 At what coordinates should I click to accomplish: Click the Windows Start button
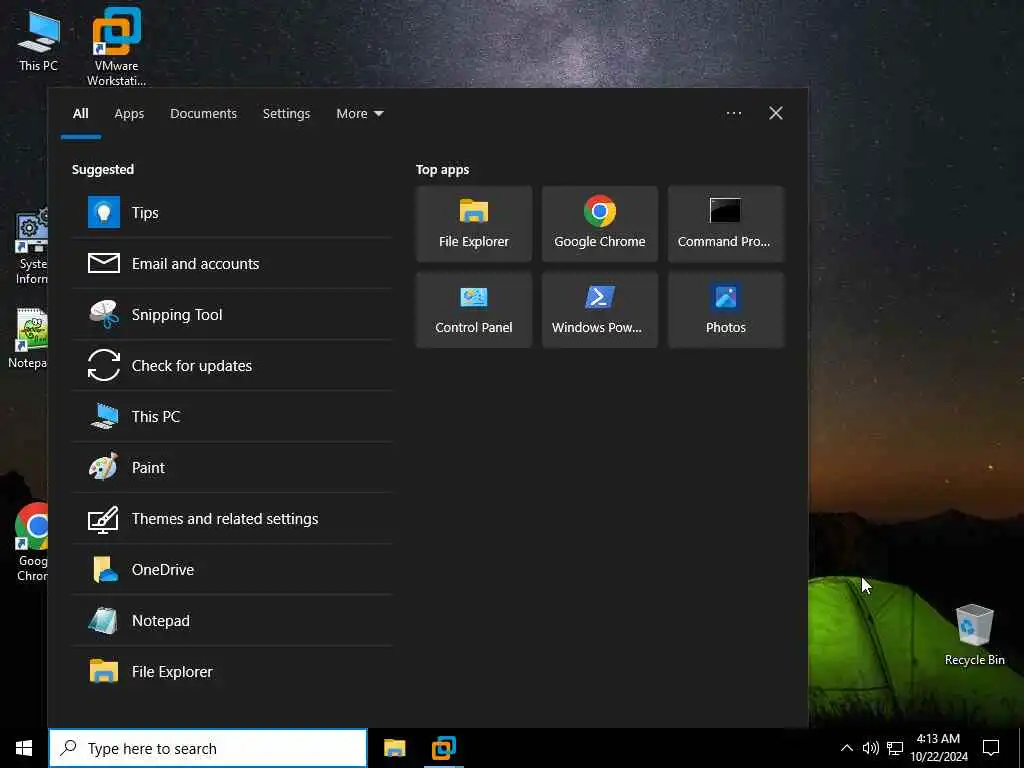tap(24, 748)
